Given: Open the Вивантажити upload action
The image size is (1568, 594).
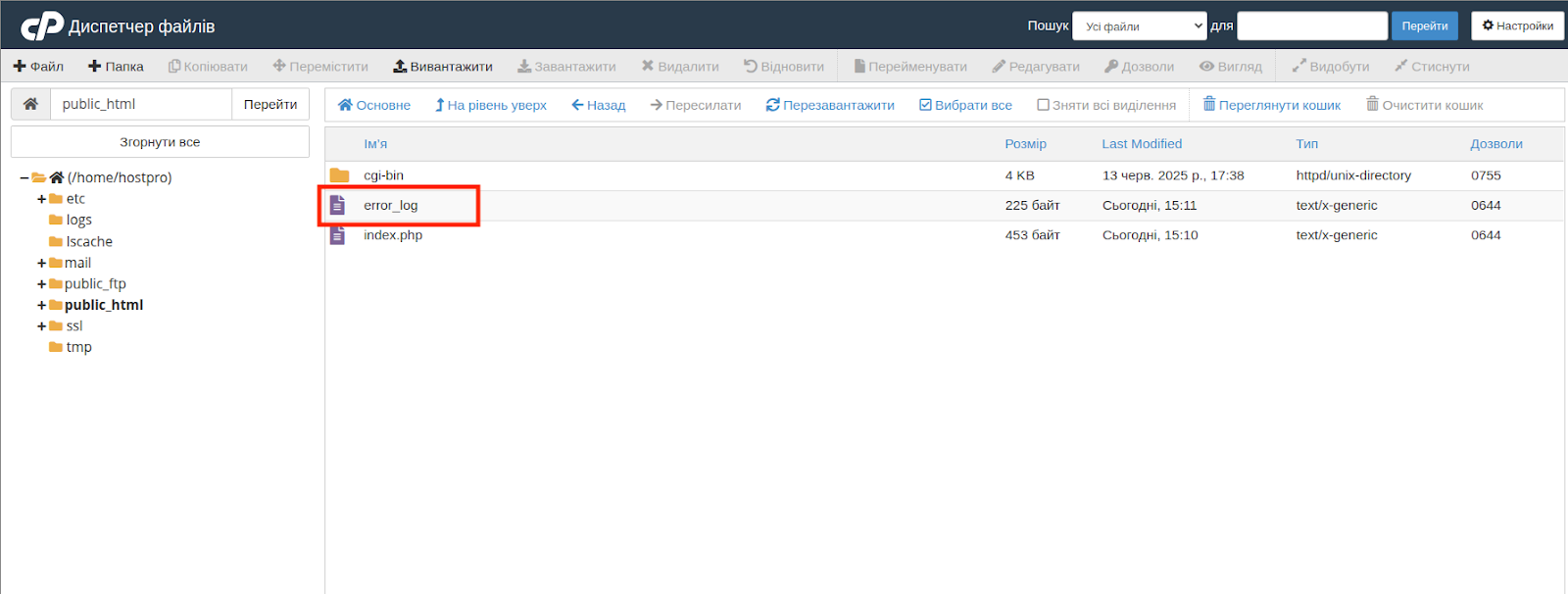Looking at the screenshot, I should [x=443, y=66].
